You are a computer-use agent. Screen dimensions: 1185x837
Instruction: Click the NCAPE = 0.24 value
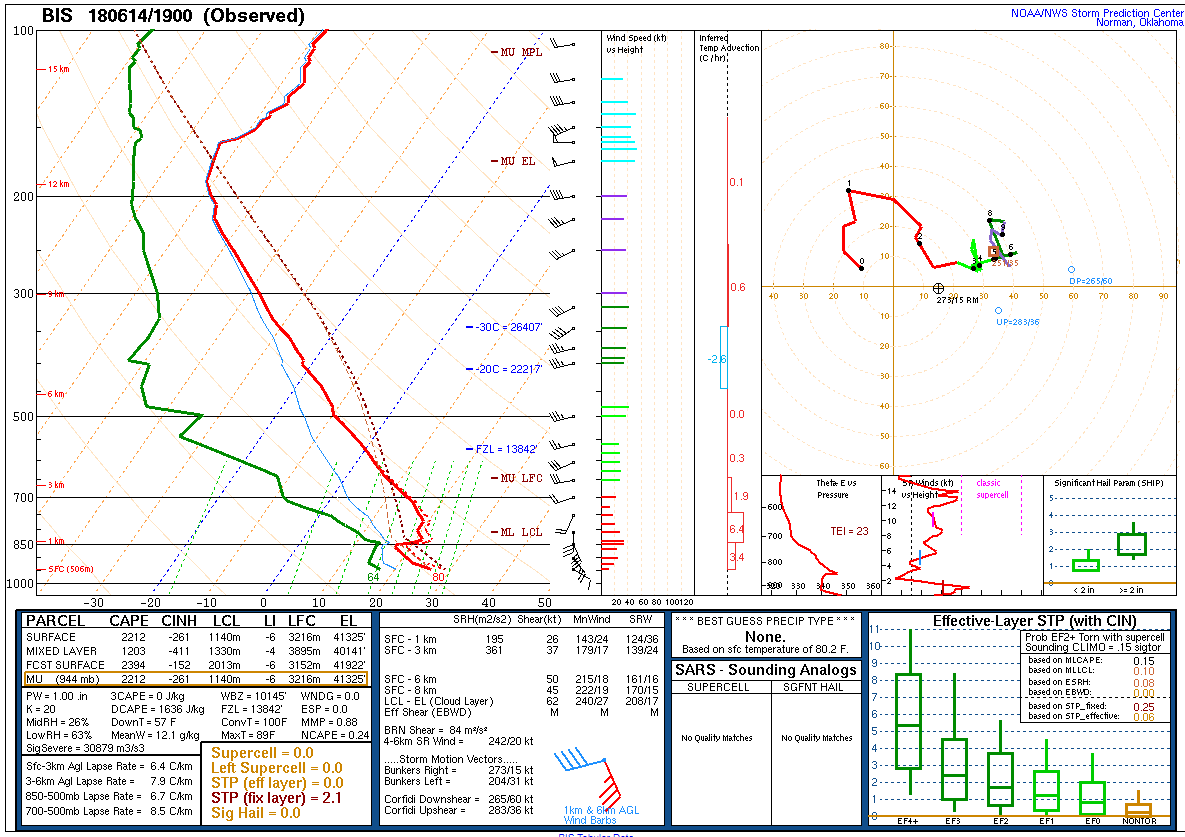pyautogui.click(x=335, y=735)
